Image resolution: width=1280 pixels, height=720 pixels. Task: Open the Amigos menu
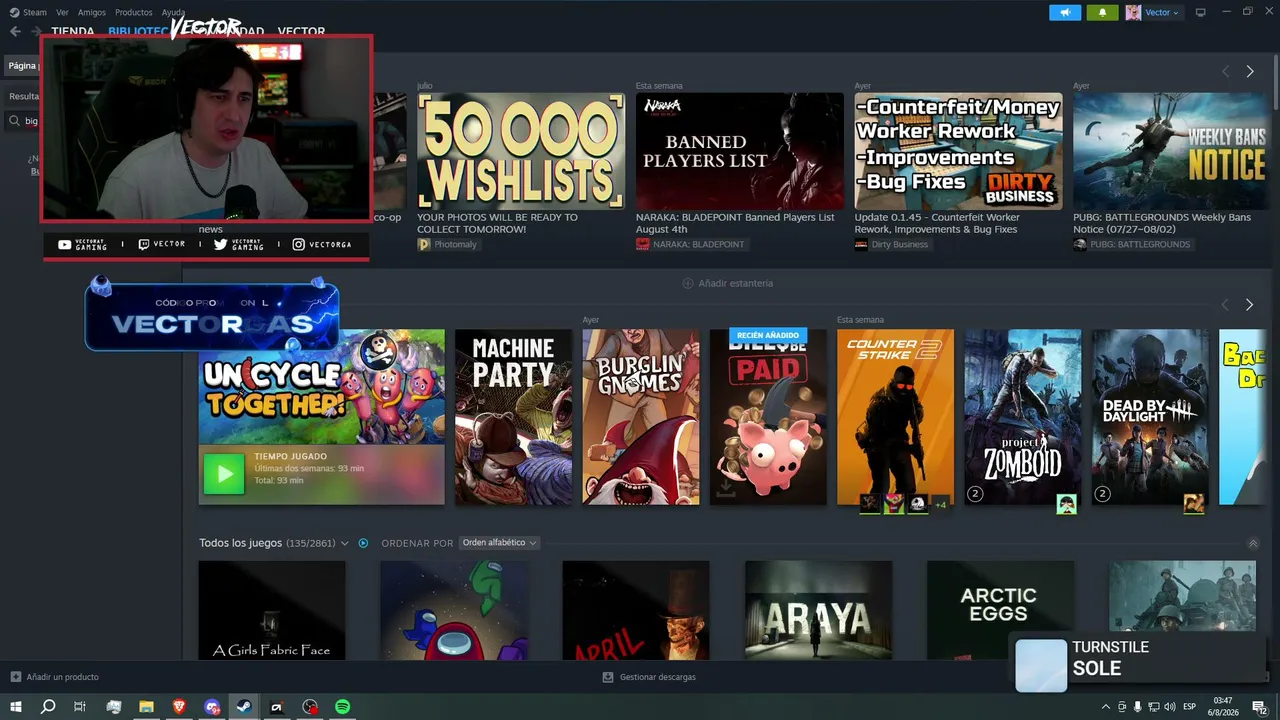tap(92, 12)
